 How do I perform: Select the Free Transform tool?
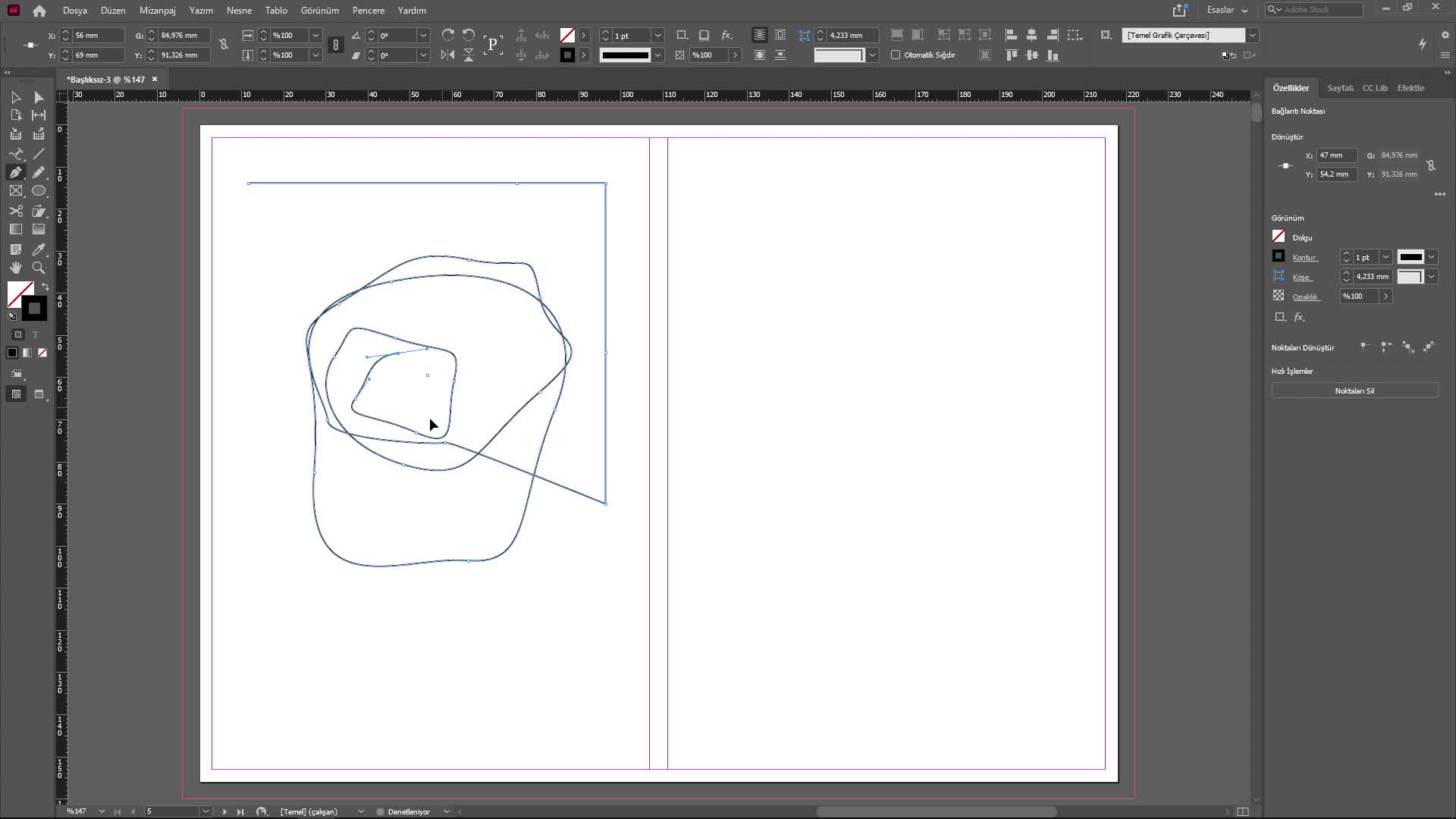(39, 211)
